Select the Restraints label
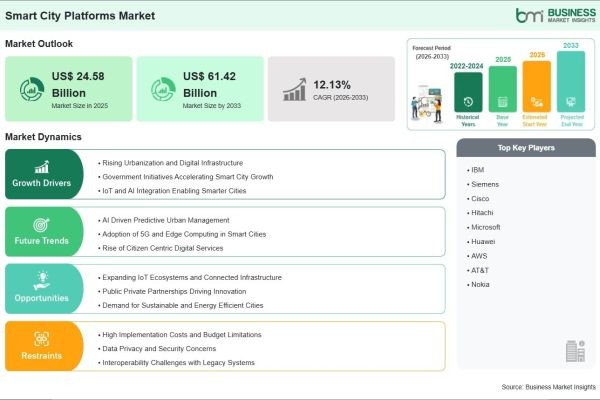Screen dimensions: 600x400 click(42, 356)
